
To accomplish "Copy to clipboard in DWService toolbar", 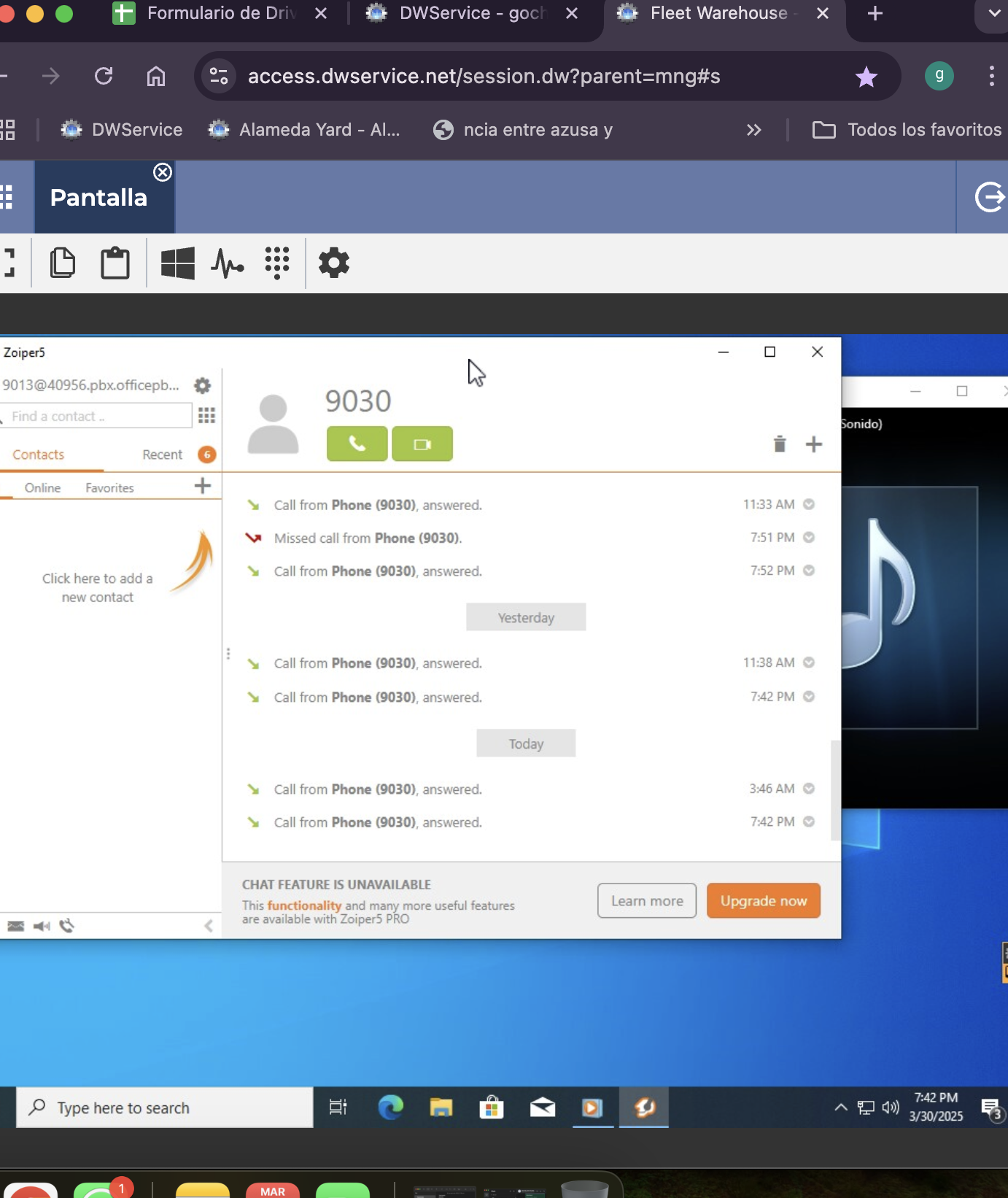I will click(x=63, y=263).
